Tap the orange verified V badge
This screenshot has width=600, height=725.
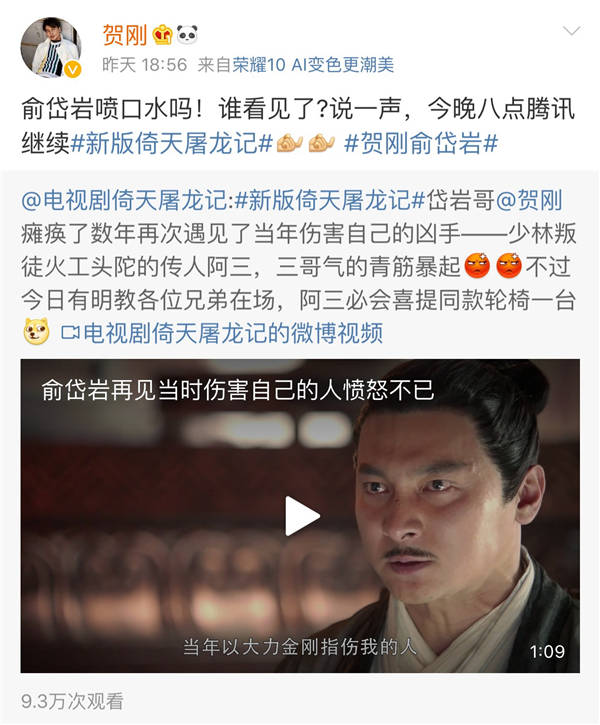72,69
